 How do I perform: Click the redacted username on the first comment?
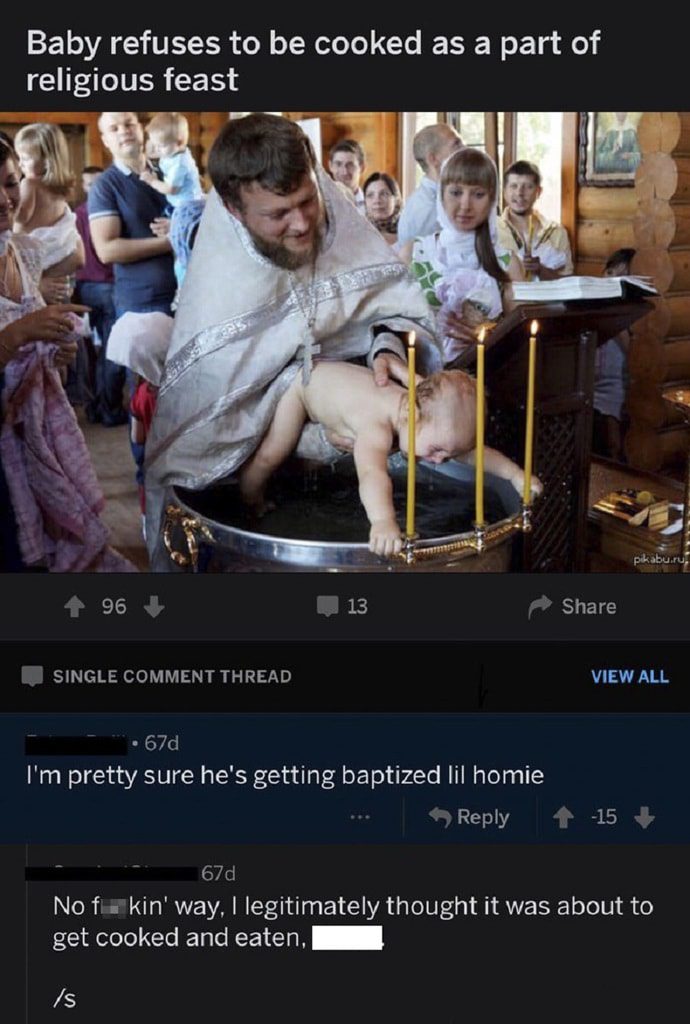tap(76, 744)
